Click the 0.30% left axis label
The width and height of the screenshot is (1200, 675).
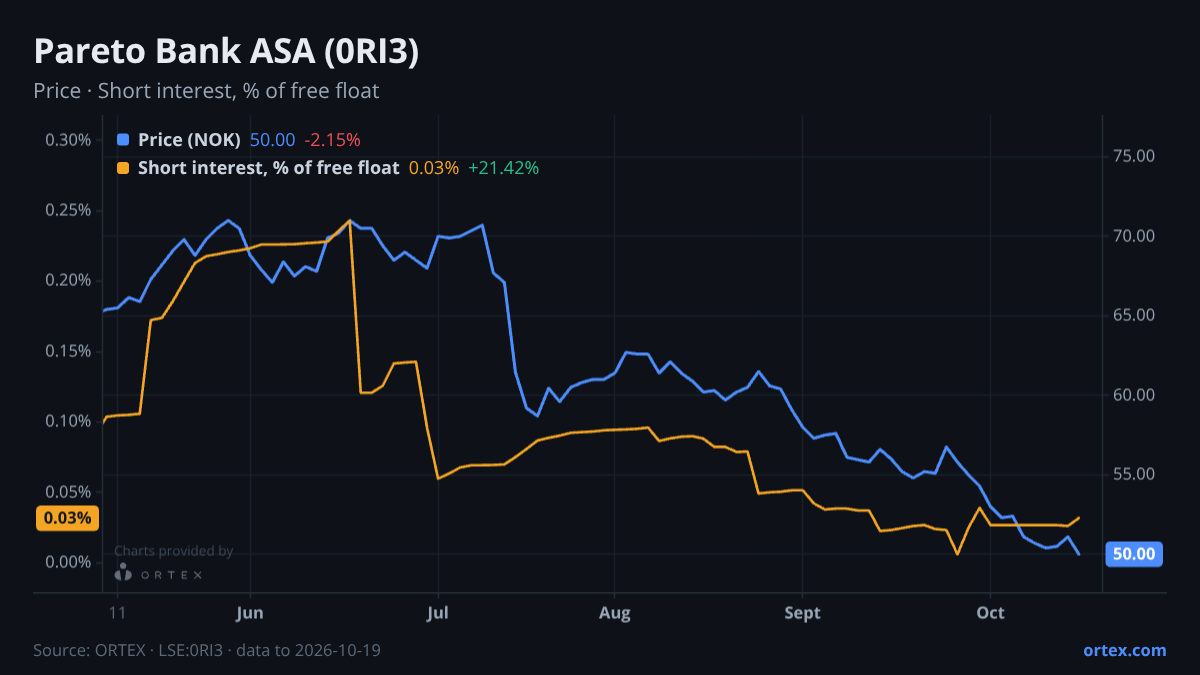click(68, 140)
